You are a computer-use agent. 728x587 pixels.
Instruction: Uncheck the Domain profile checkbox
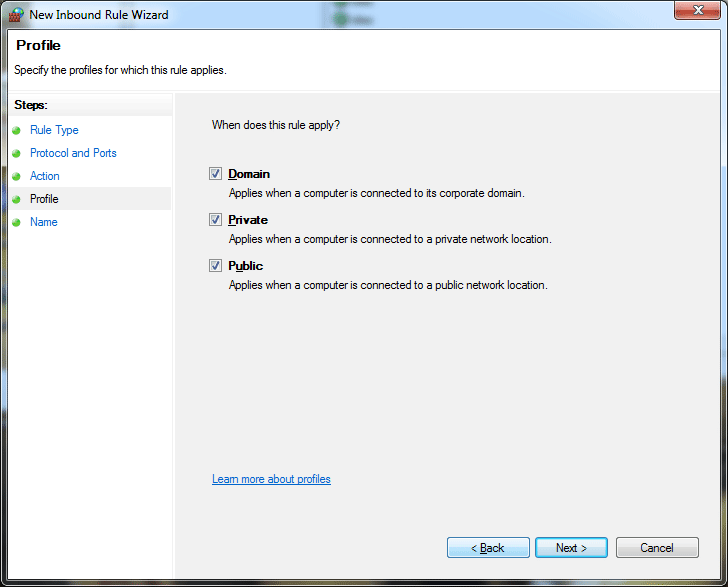215,174
